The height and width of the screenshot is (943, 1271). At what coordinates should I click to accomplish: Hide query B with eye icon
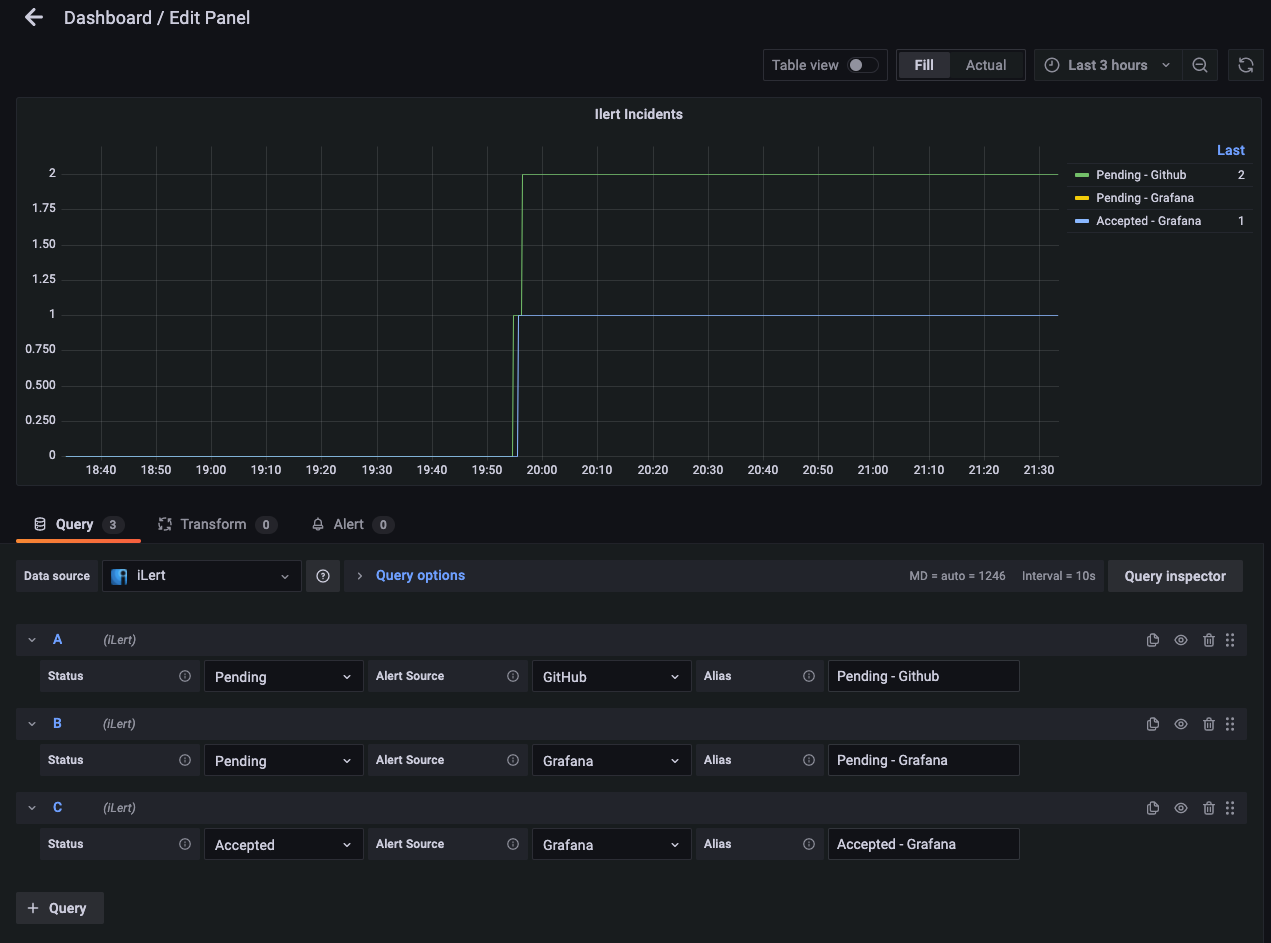pyautogui.click(x=1181, y=724)
